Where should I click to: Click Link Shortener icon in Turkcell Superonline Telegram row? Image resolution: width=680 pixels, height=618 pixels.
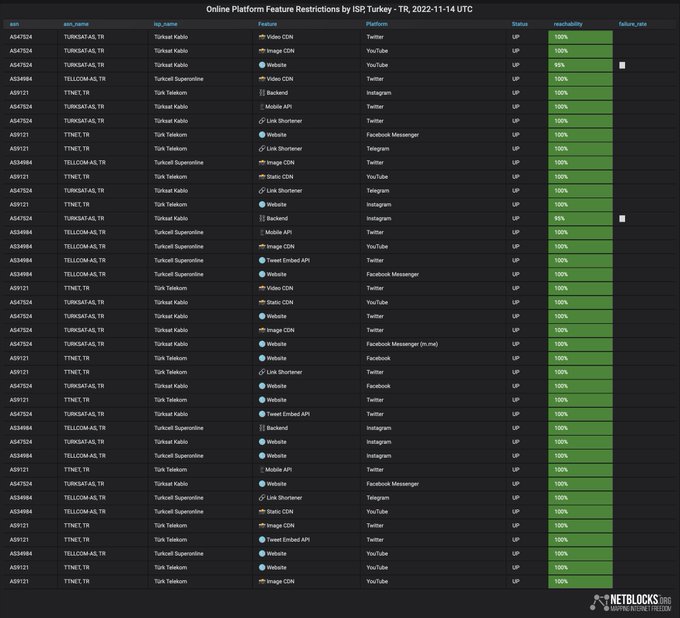pos(262,498)
